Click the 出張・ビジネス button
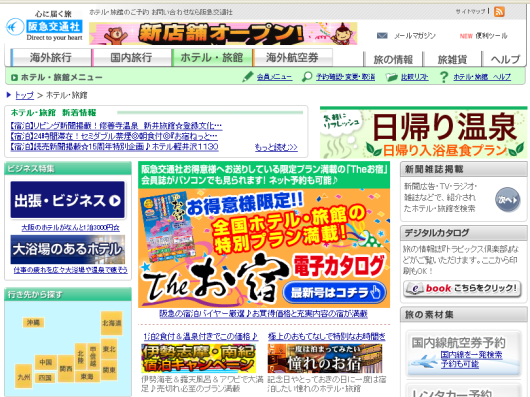This screenshot has height=397, width=530. pyautogui.click(x=68, y=200)
